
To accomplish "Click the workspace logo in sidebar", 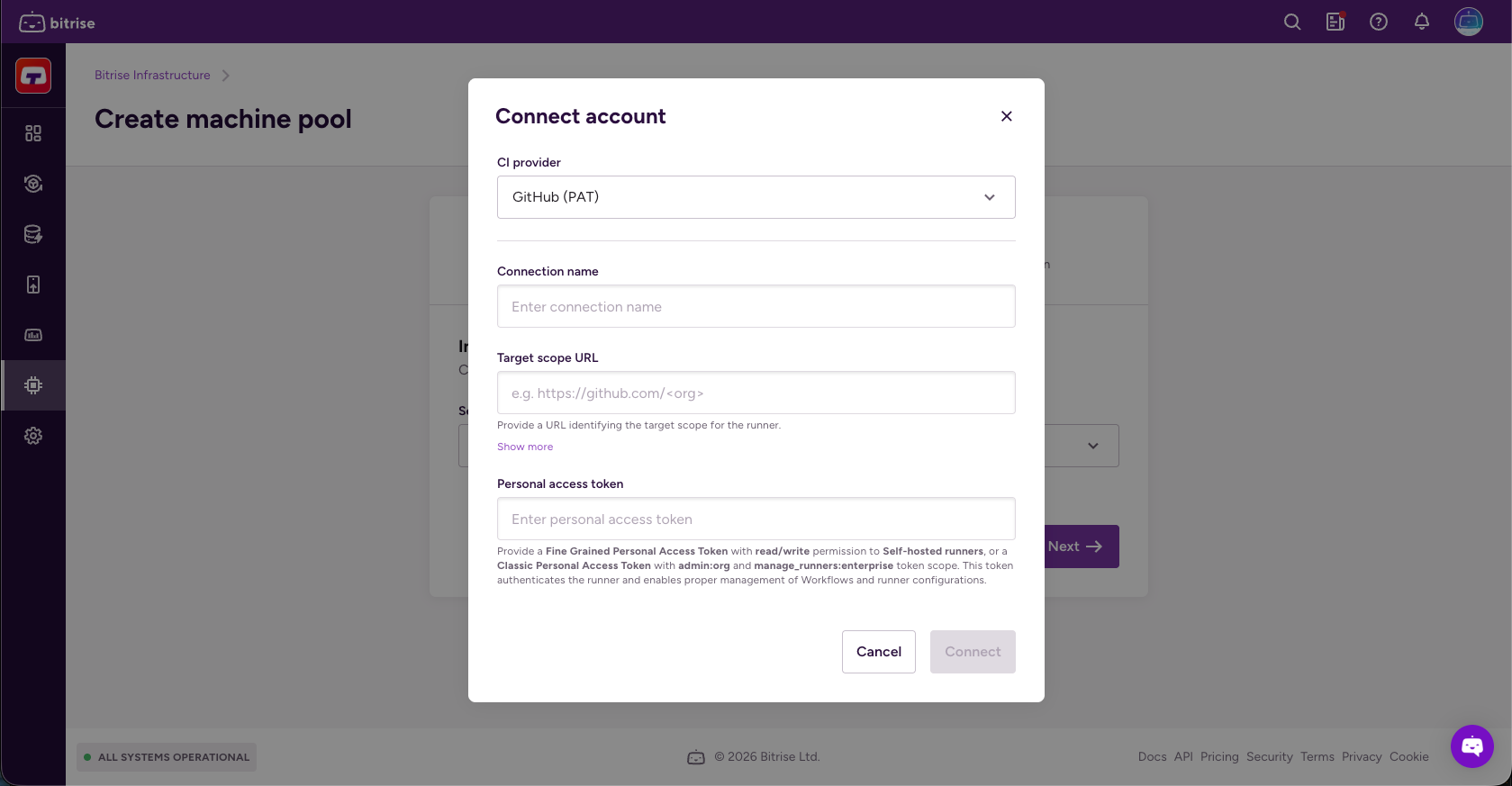I will coord(33,77).
